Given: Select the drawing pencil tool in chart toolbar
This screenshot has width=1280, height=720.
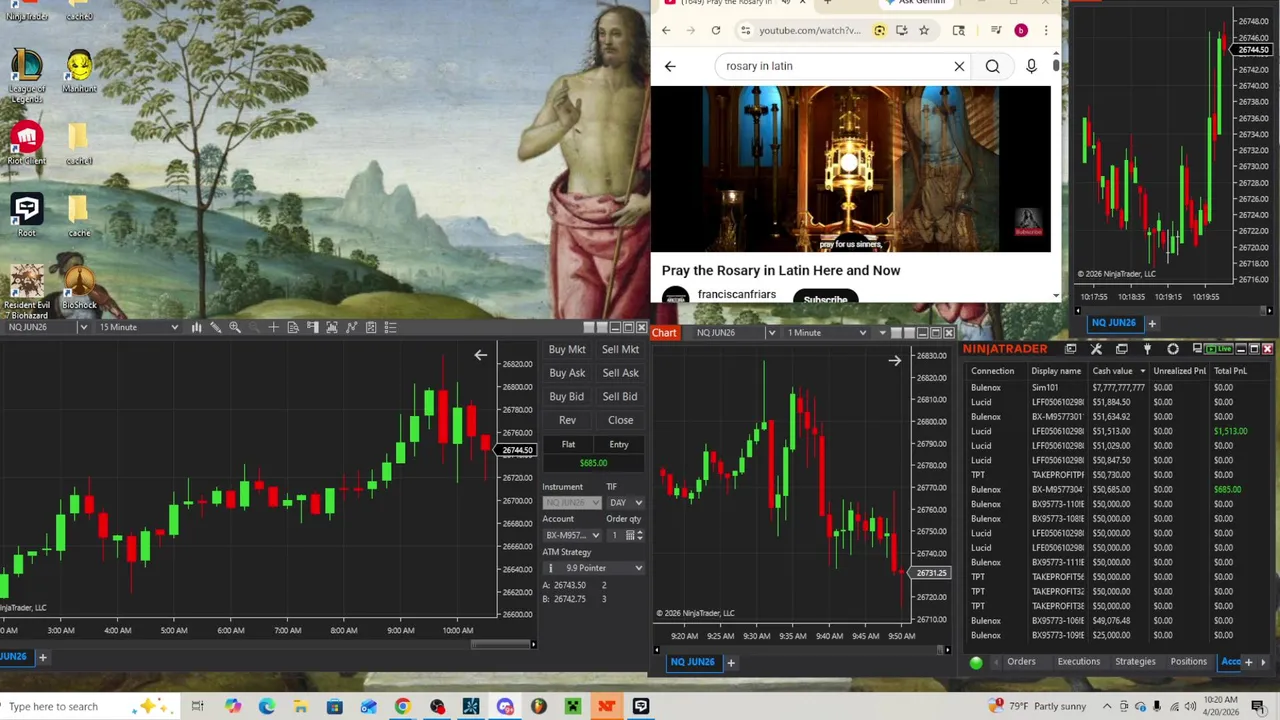Looking at the screenshot, I should (x=215, y=327).
